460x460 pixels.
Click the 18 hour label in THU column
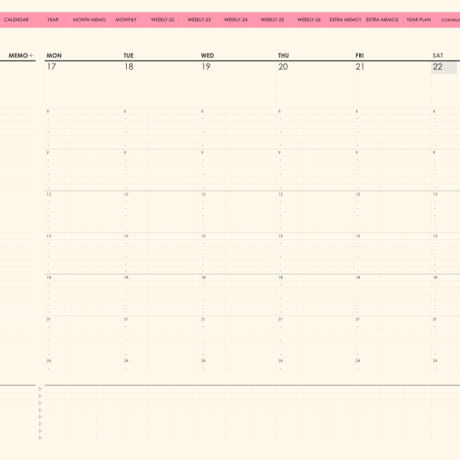281,278
